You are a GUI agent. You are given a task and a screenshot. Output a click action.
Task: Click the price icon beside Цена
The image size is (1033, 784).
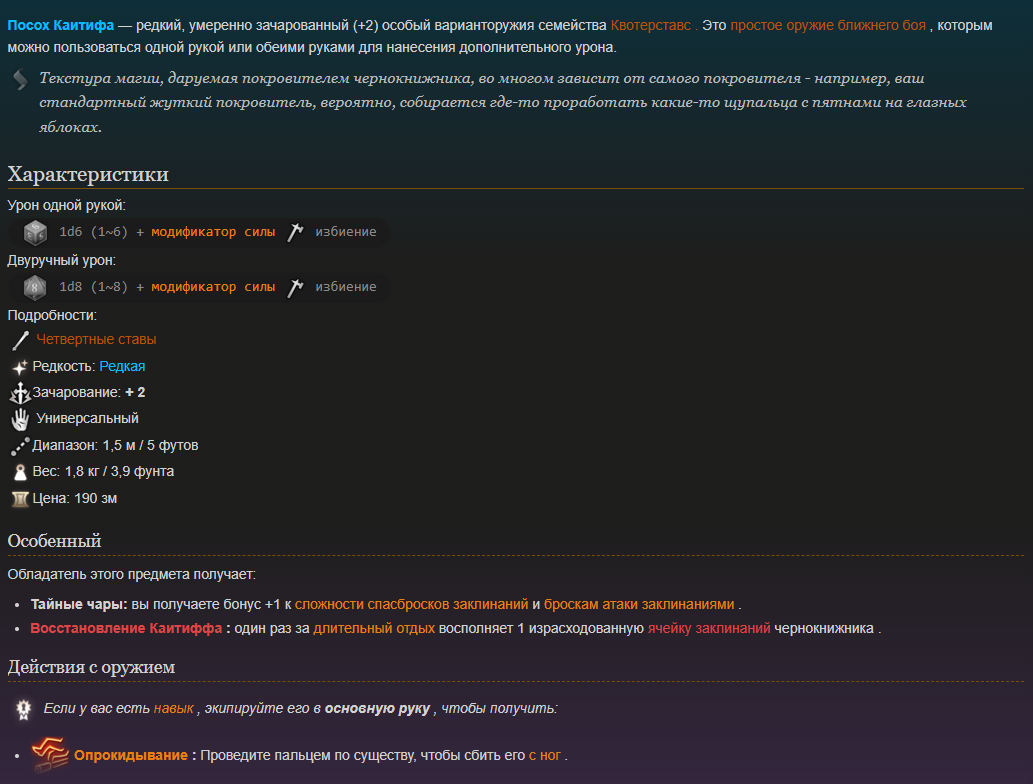click(x=20, y=499)
